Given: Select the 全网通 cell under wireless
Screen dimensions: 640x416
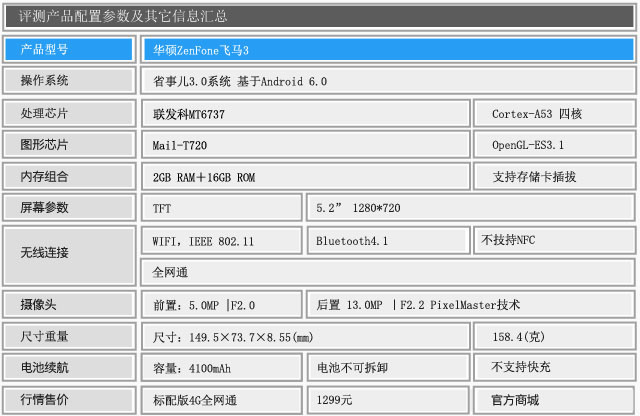Looking at the screenshot, I should (388, 272).
